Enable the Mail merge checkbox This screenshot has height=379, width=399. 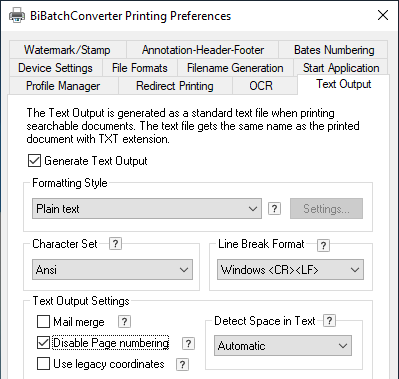click(43, 322)
